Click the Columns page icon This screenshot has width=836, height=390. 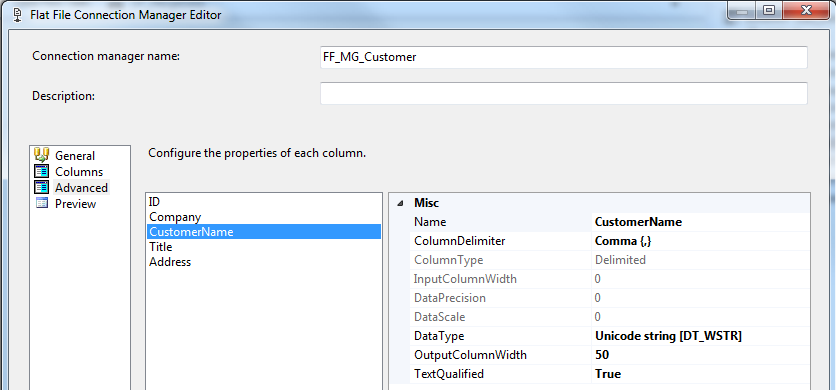pyautogui.click(x=42, y=171)
